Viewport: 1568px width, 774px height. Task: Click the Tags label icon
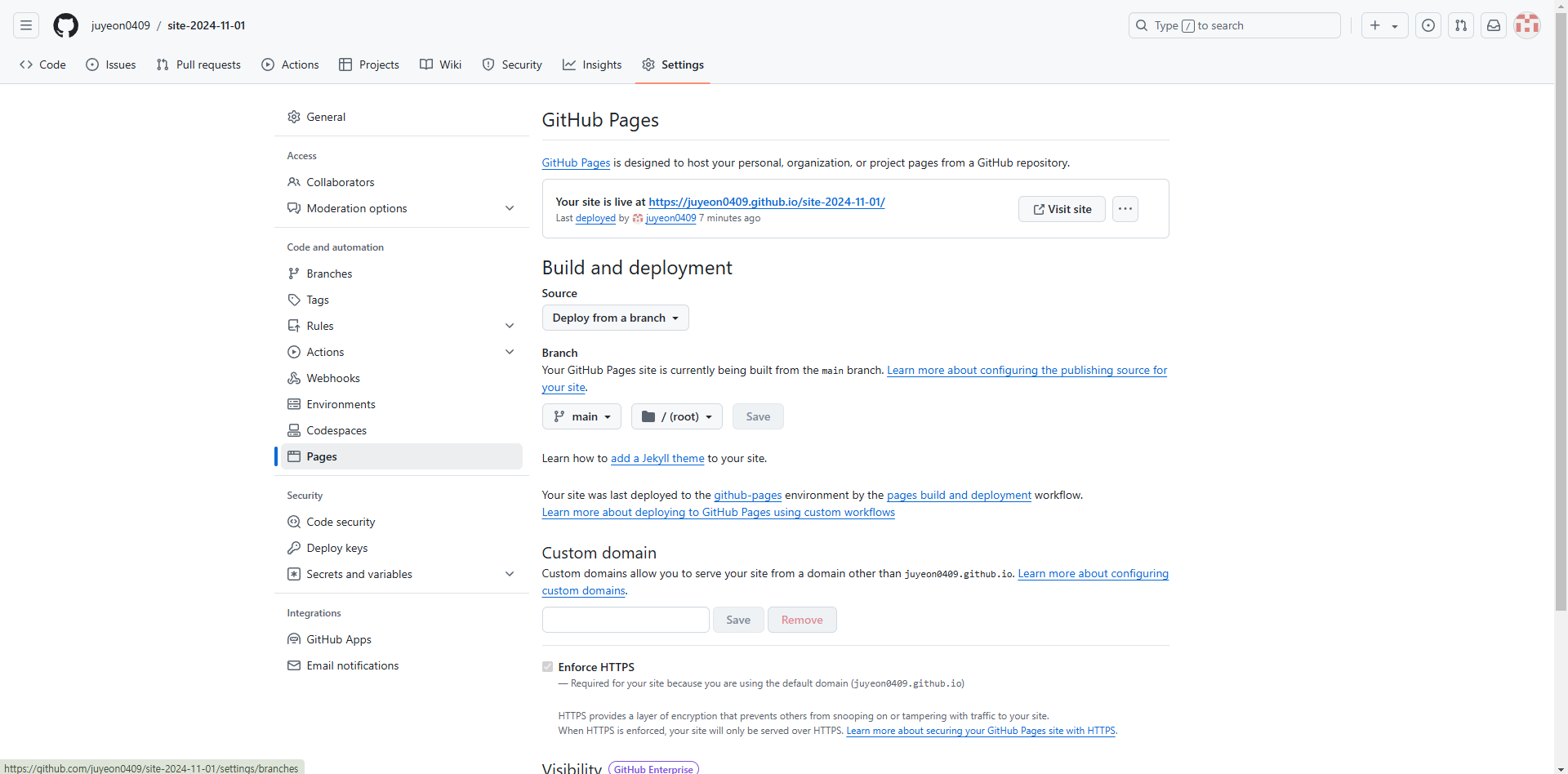click(x=294, y=300)
